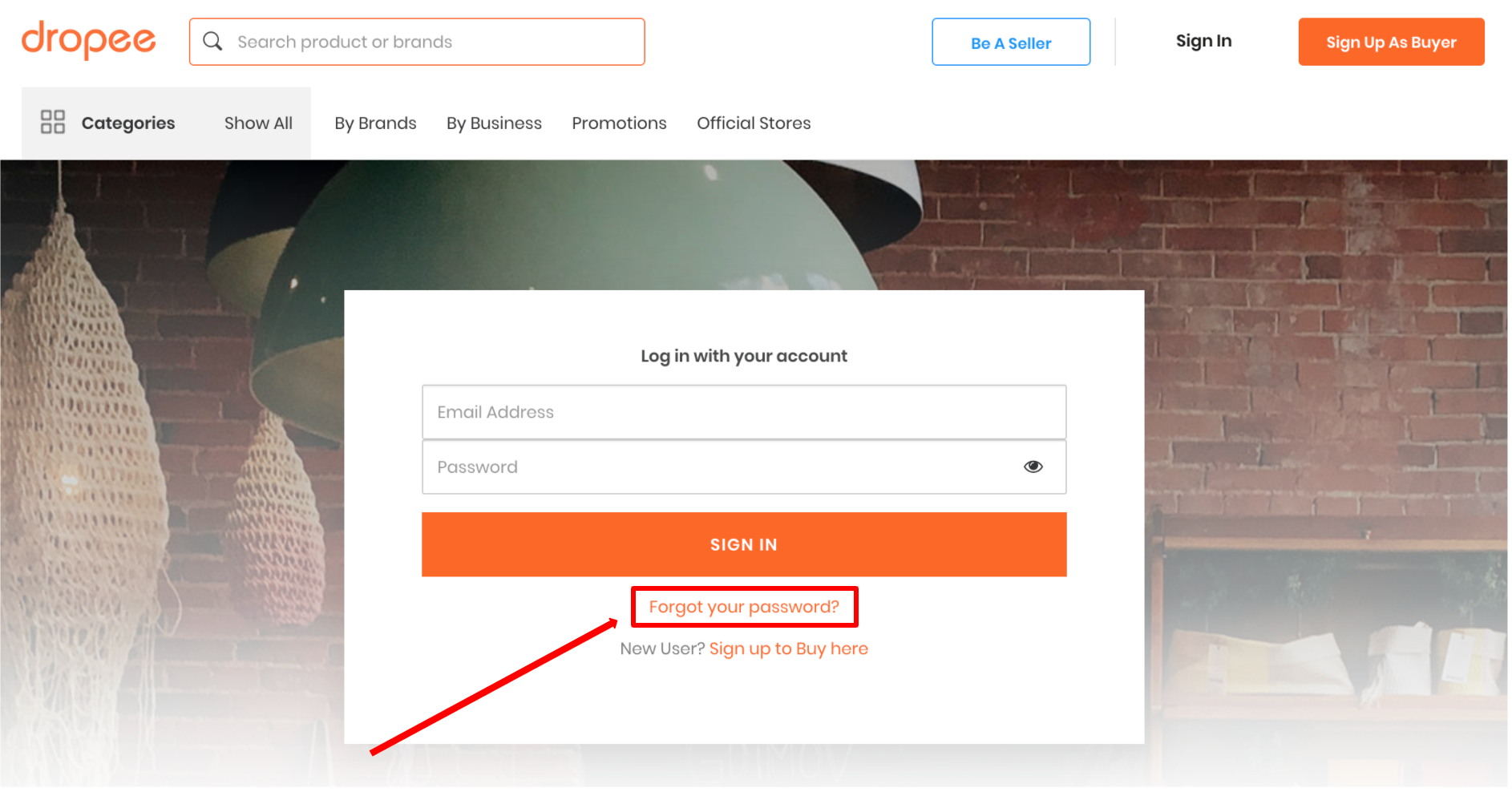Click the Categories grid icon
1512x792 pixels.
pos(53,122)
